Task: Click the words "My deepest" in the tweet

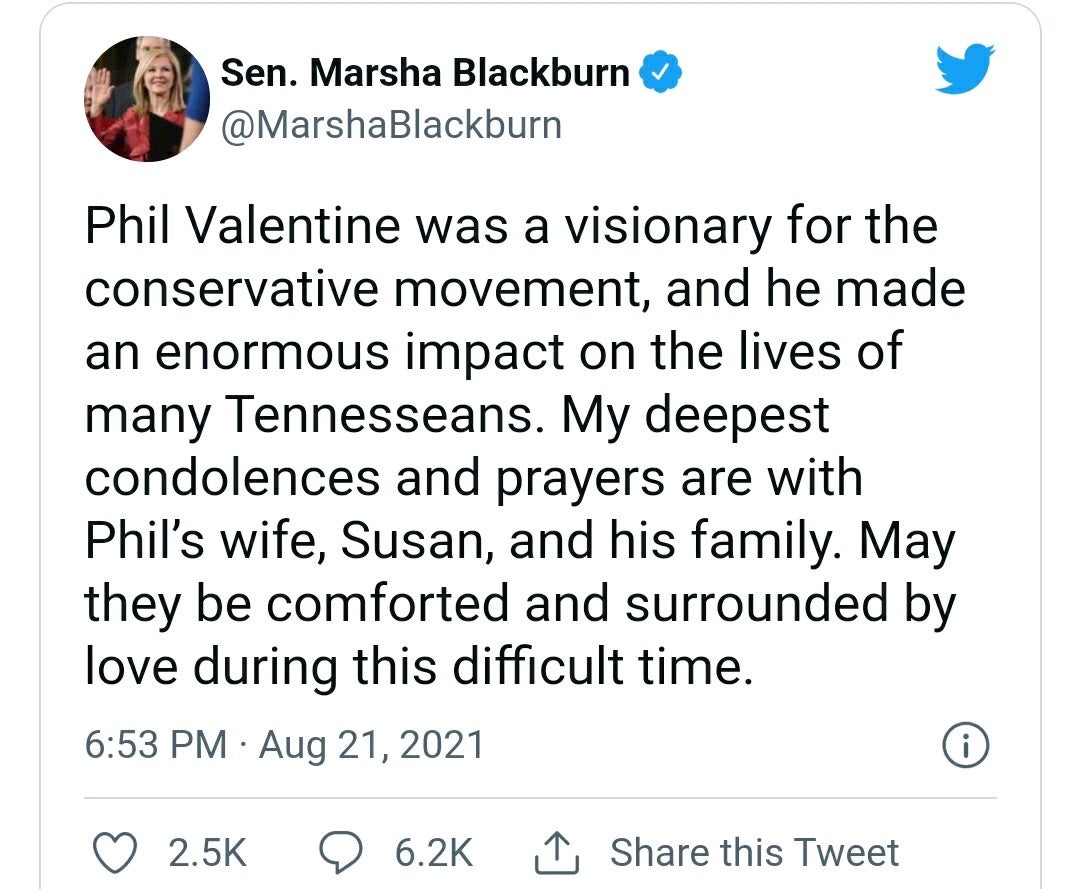Action: click(695, 414)
